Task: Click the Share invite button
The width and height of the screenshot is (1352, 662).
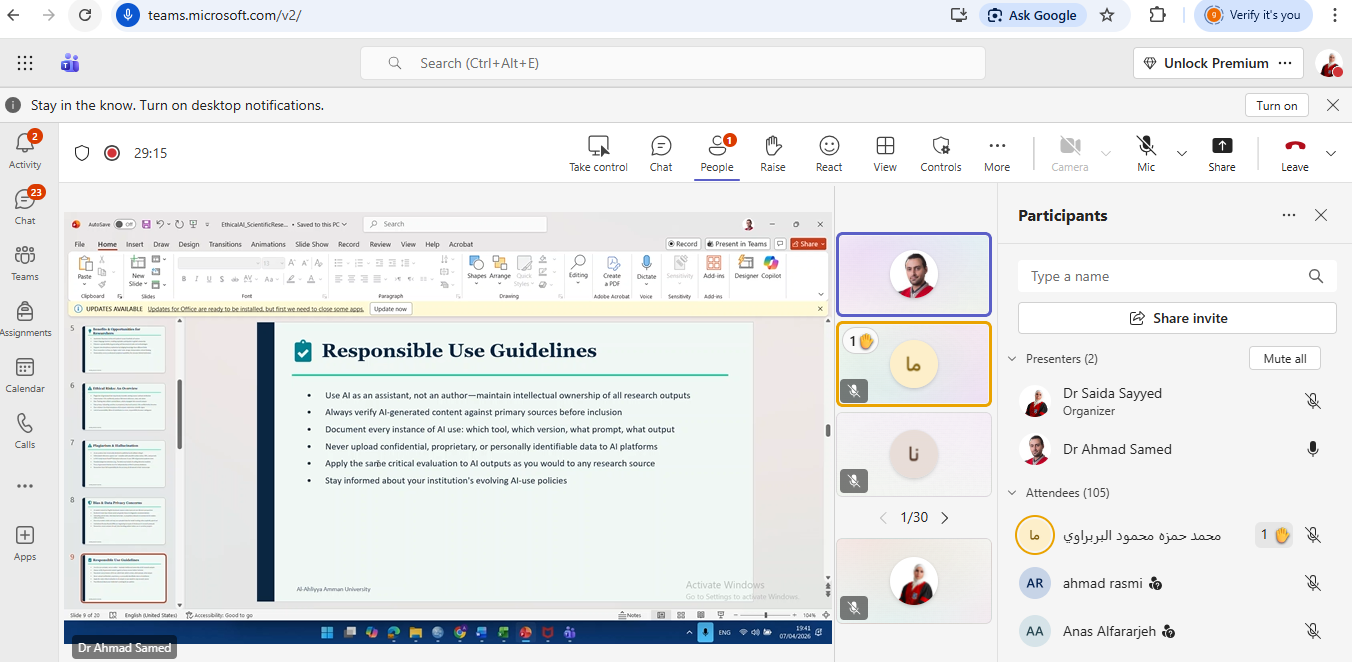Action: click(1177, 318)
